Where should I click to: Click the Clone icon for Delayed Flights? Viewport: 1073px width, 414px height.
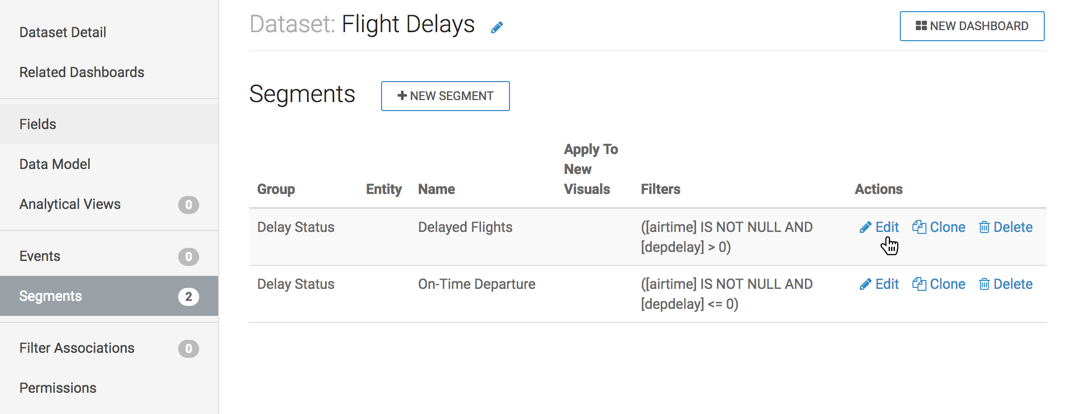(x=919, y=227)
